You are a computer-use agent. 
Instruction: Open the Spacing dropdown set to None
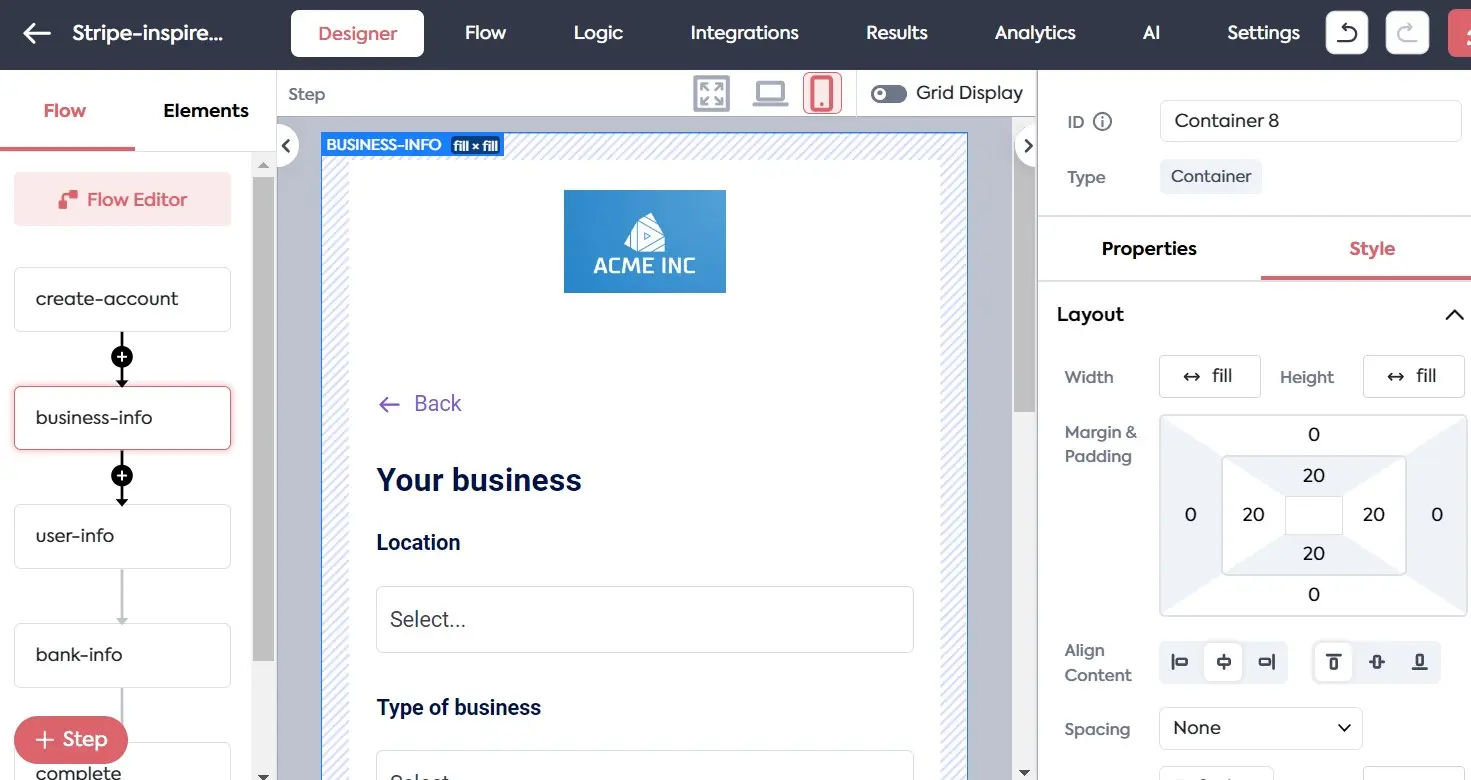[1260, 728]
